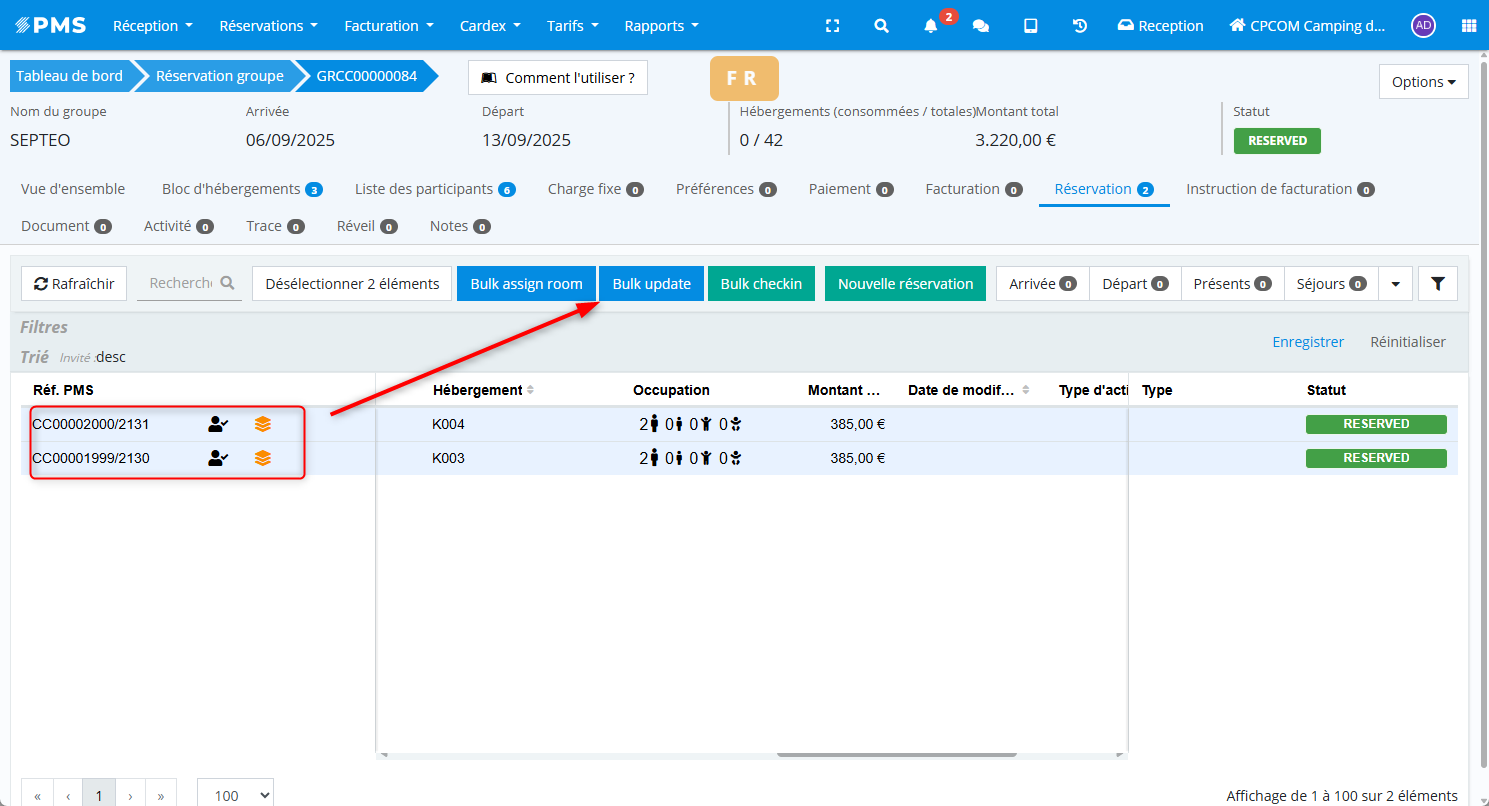Switch to Liste des participants tab
Screen dimensions: 1489x806
(434, 189)
